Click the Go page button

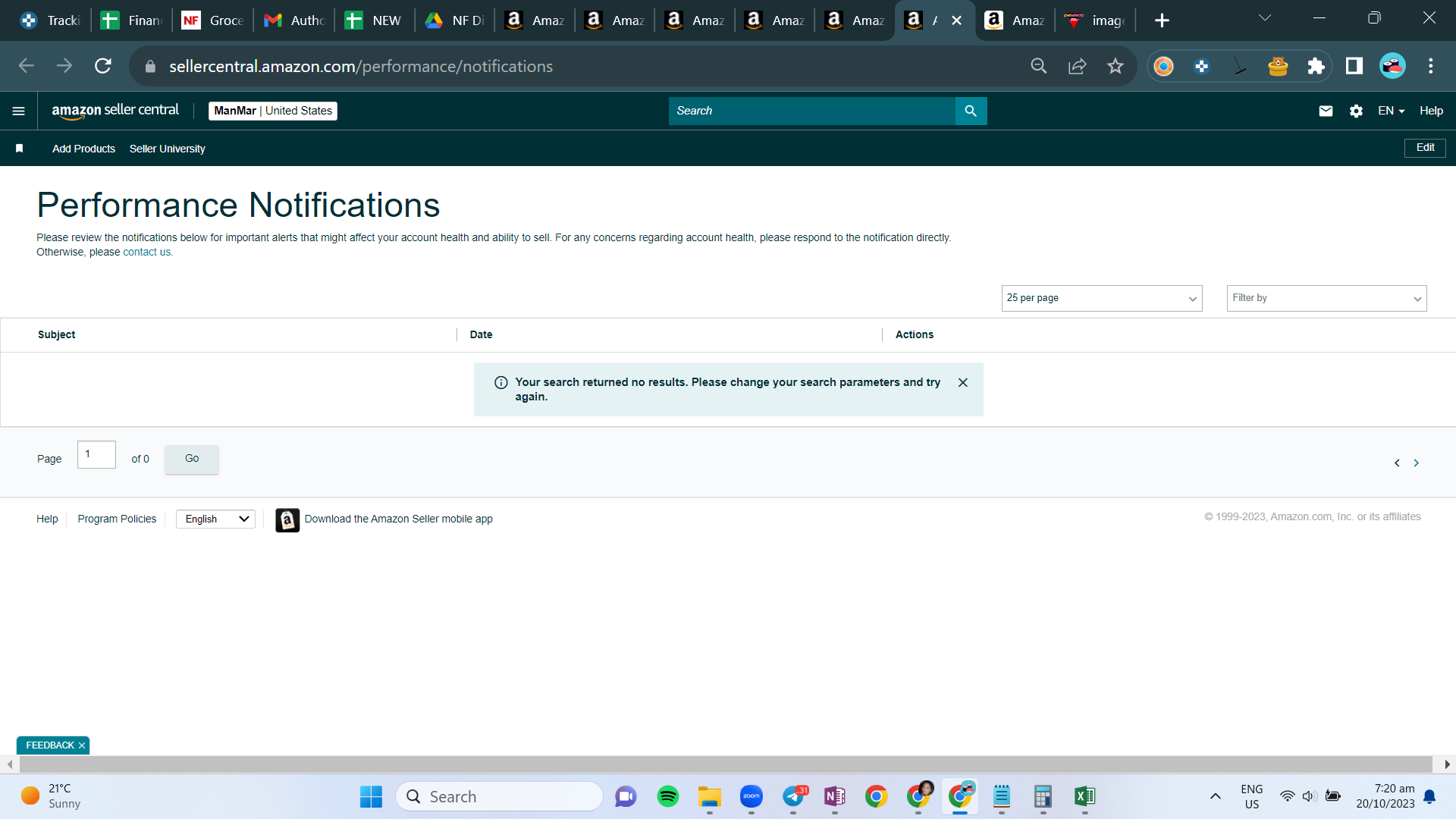tap(192, 459)
